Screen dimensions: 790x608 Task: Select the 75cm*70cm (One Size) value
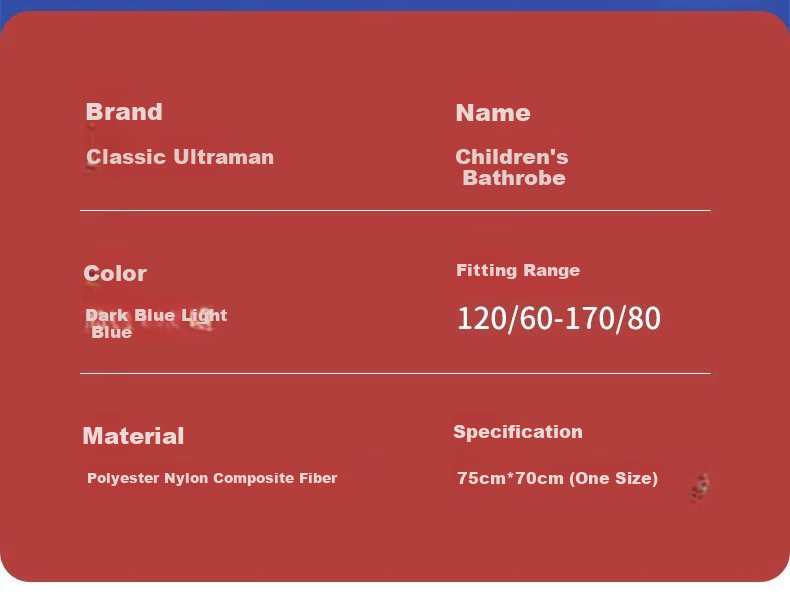[557, 478]
